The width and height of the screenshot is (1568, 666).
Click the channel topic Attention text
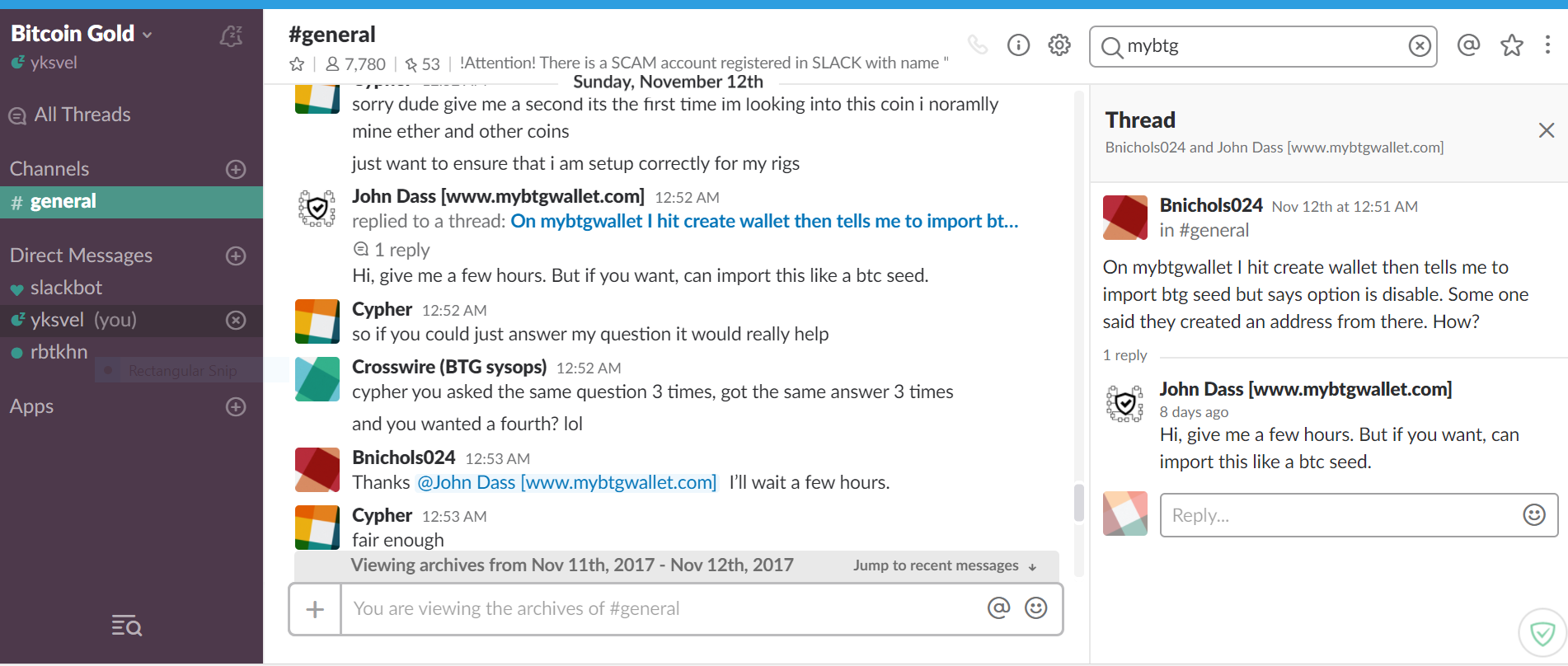tap(704, 63)
